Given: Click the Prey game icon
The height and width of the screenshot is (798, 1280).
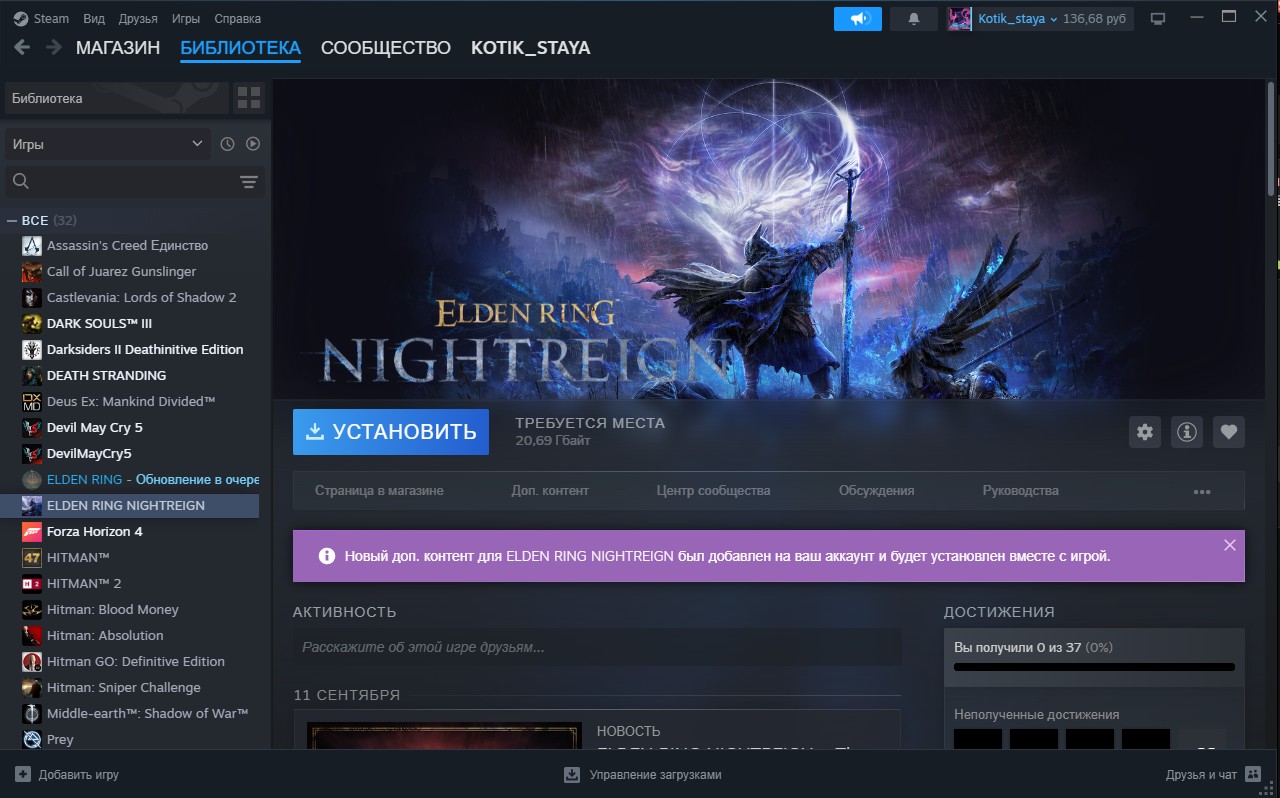Looking at the screenshot, I should click(32, 739).
